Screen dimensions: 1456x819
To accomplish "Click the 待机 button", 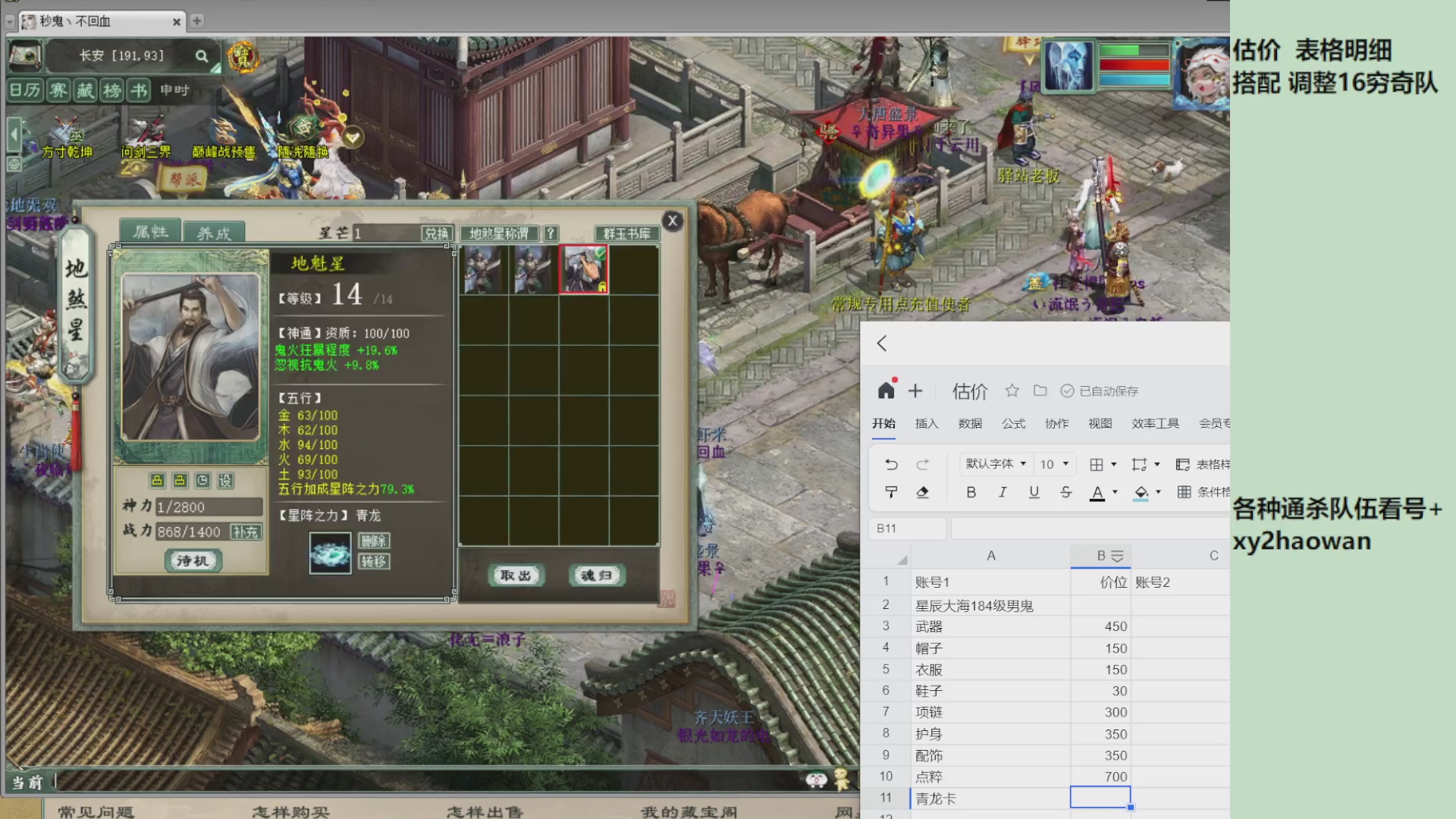I will pos(193,560).
